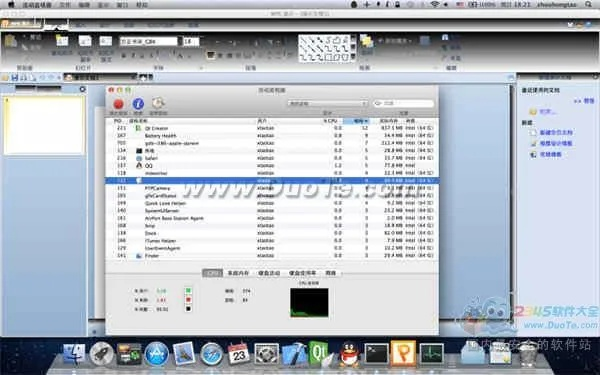
Task: Open Activity Monitor icon in the Dock
Action: pos(432,354)
